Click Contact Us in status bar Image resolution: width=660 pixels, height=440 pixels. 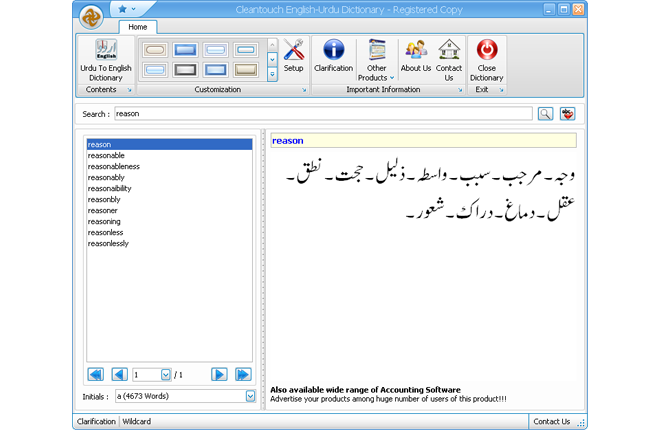tap(551, 421)
